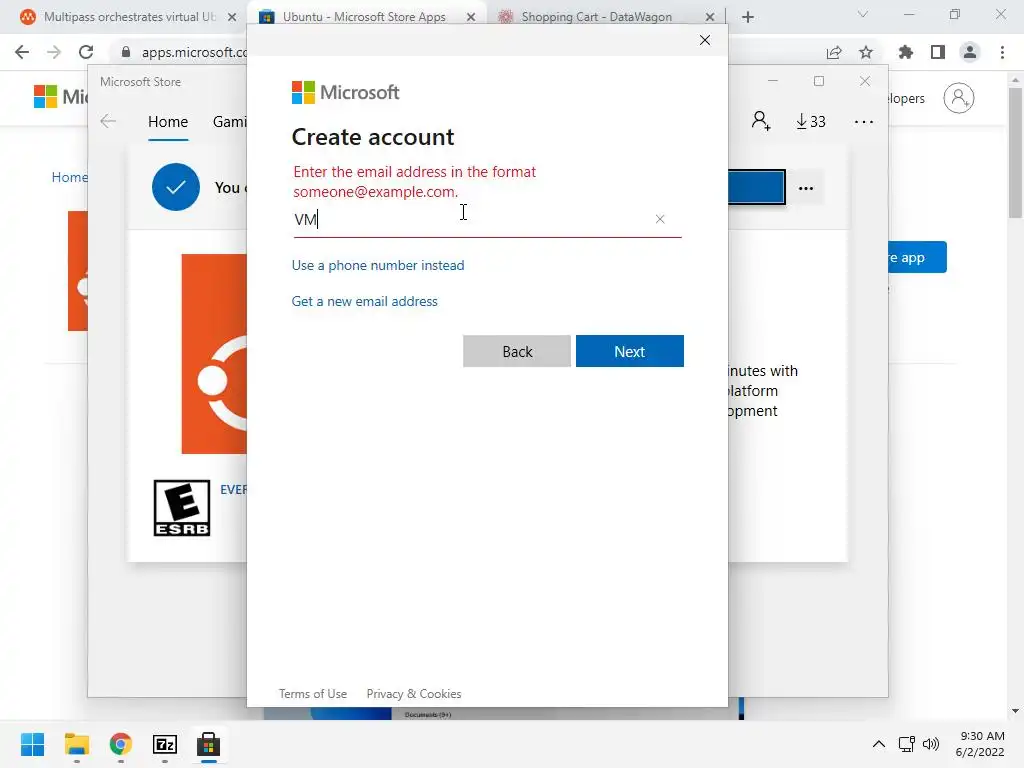Open Chrome extensions puzzle icon
Viewport: 1024px width, 768px height.
pyautogui.click(x=906, y=52)
